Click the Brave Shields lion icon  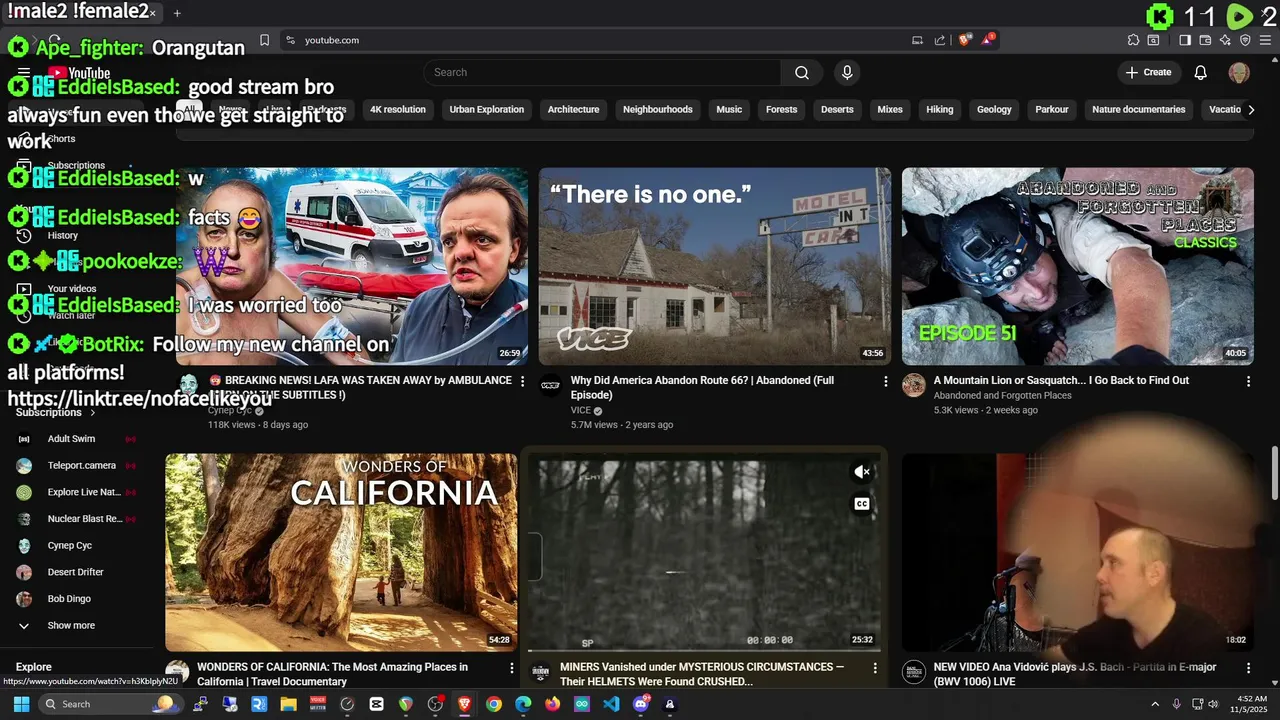click(964, 40)
